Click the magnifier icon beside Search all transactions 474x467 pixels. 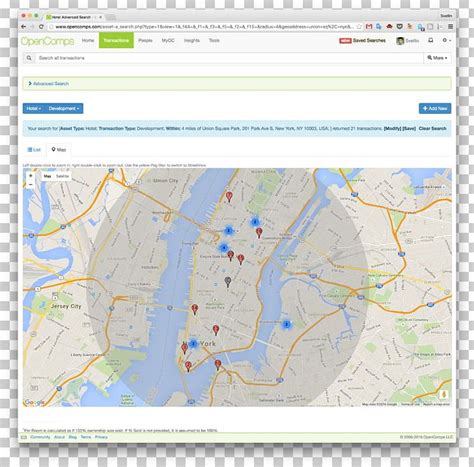pyautogui.click(x=29, y=58)
